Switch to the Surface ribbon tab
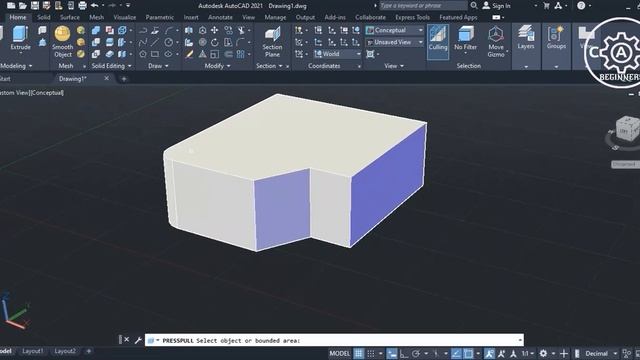 (x=70, y=17)
